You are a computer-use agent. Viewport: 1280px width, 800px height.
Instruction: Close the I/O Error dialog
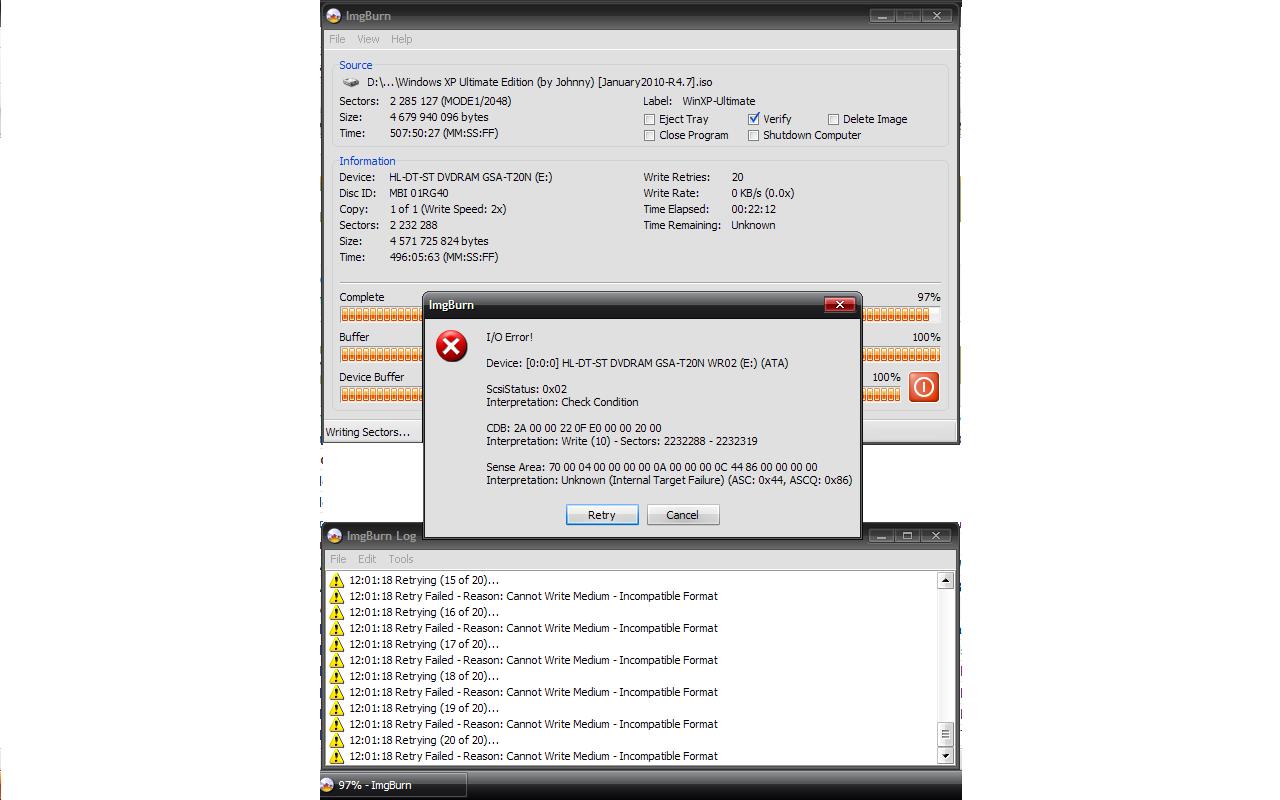[x=839, y=304]
